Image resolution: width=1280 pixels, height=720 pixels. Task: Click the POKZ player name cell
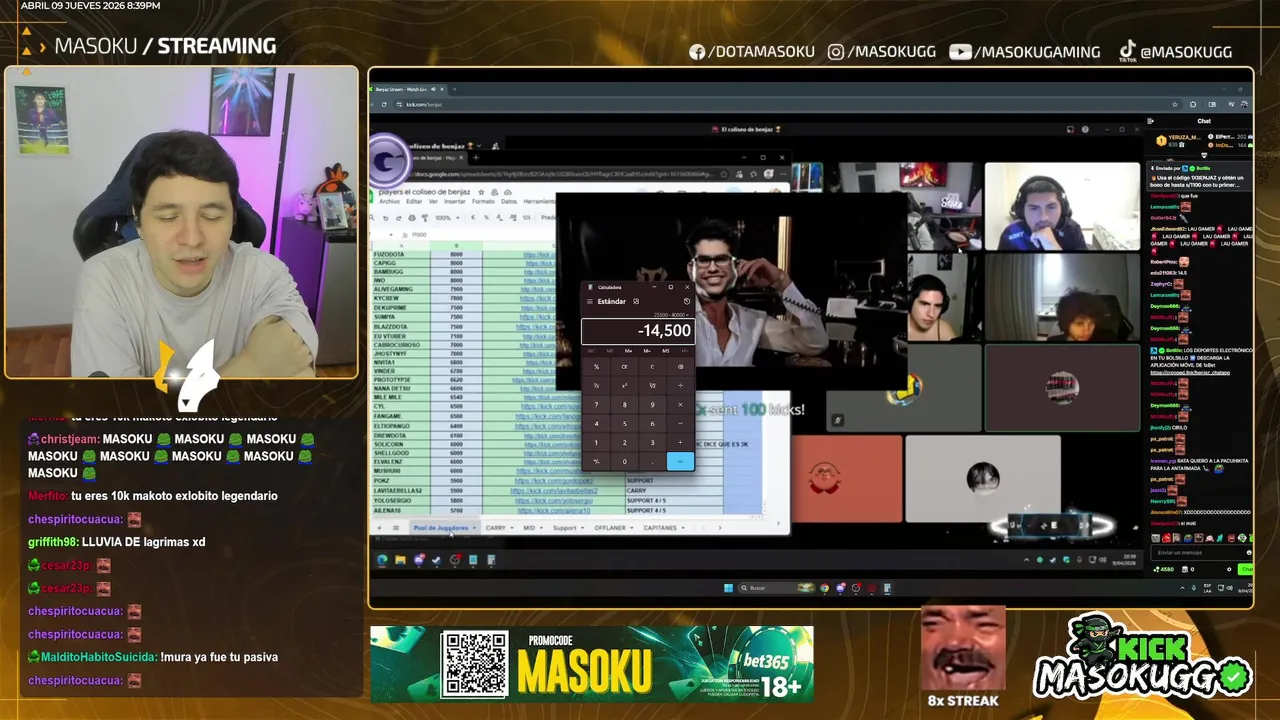click(x=401, y=481)
